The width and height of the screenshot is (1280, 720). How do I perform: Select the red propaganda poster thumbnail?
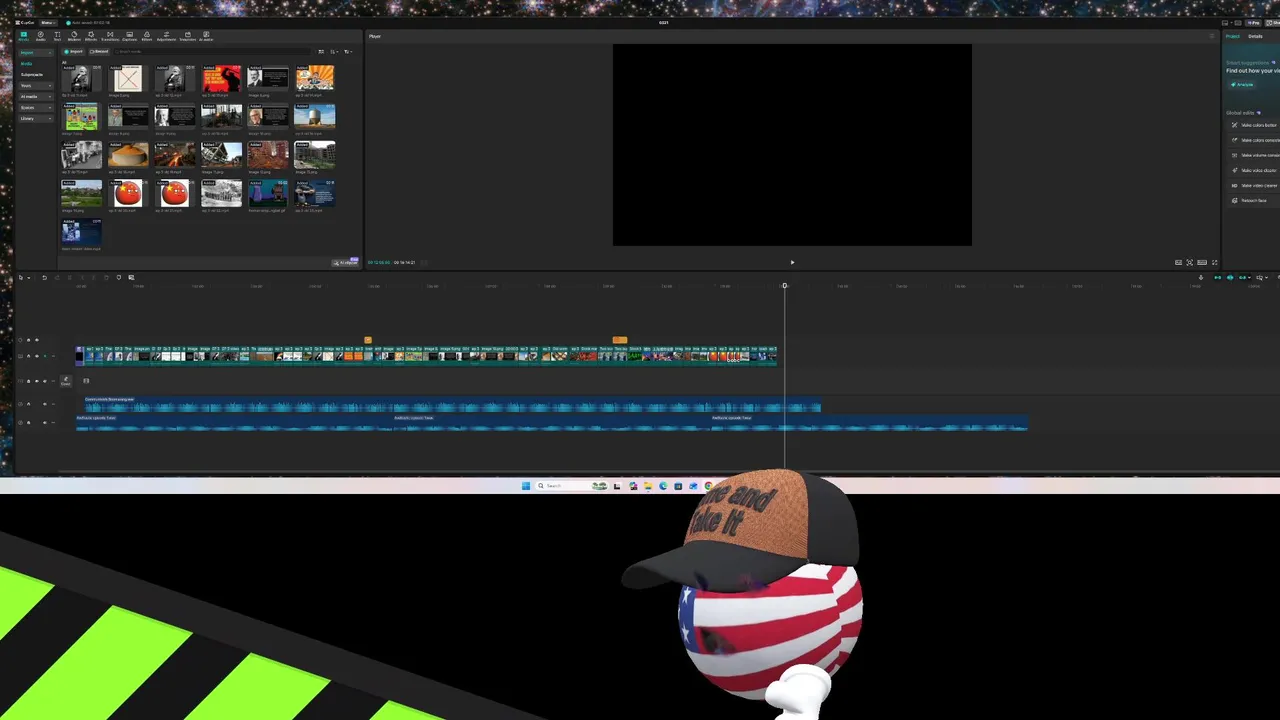click(x=221, y=78)
